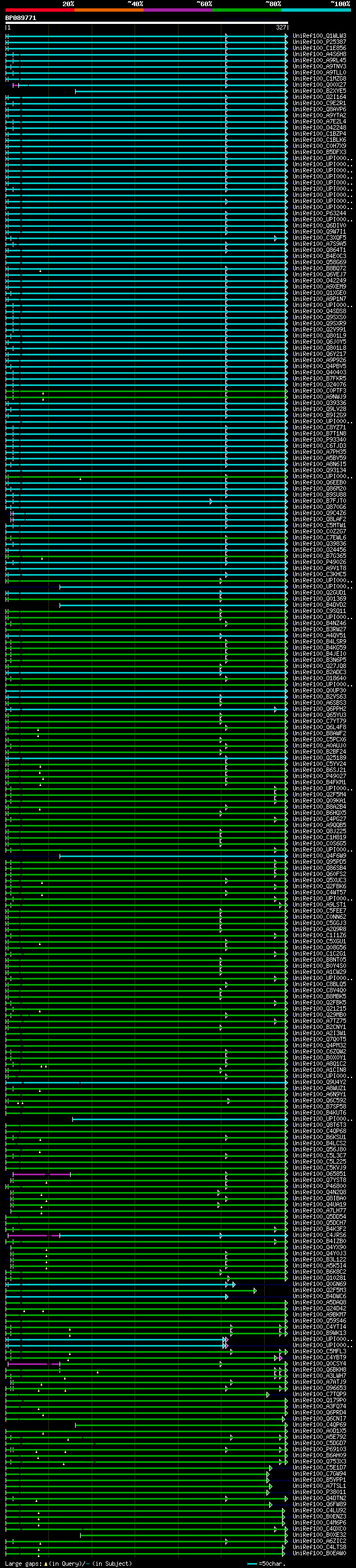Select hit UniRef100_P49026

point(319,562)
